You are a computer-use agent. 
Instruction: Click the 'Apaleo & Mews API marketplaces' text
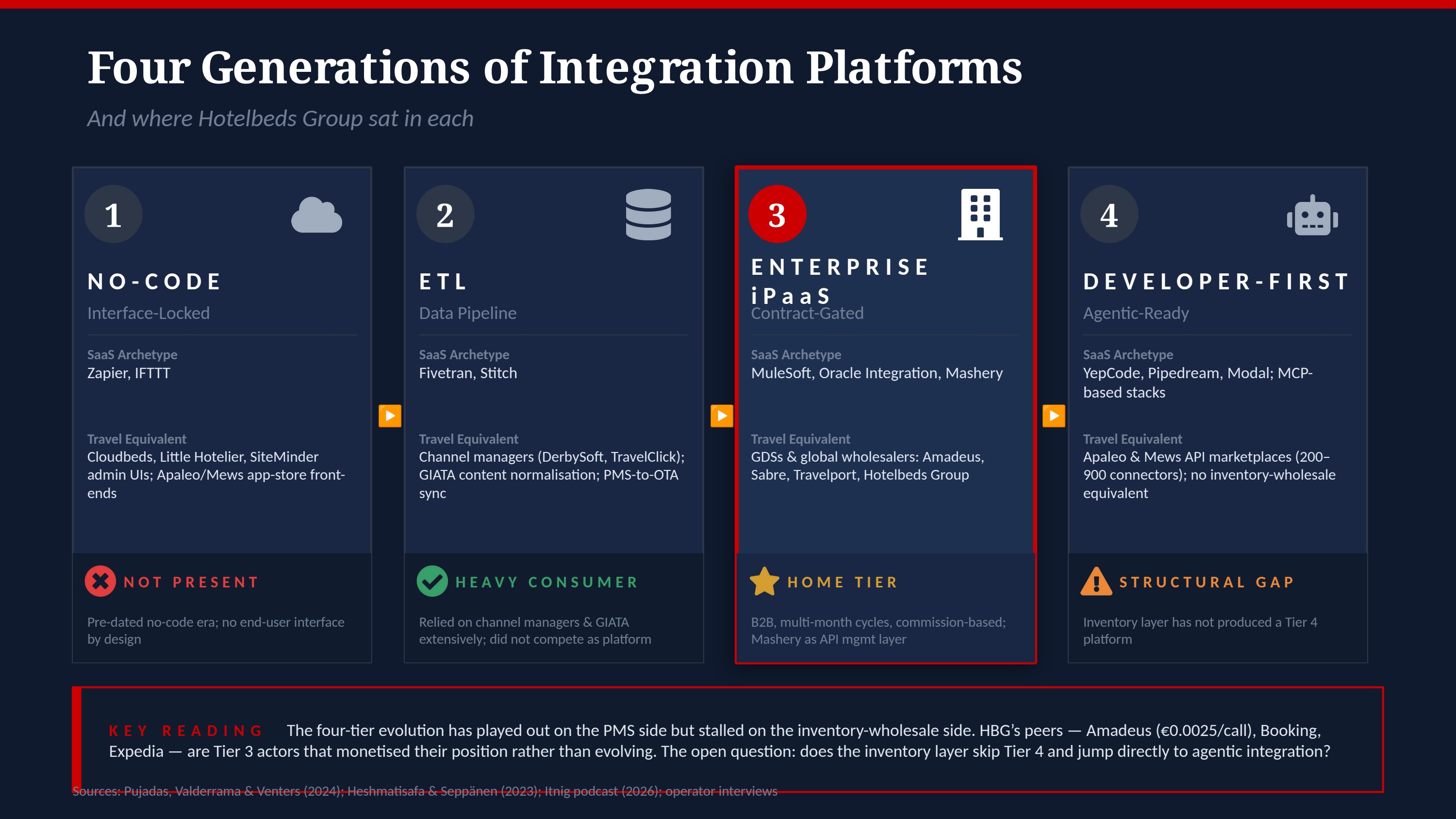pos(1209,475)
